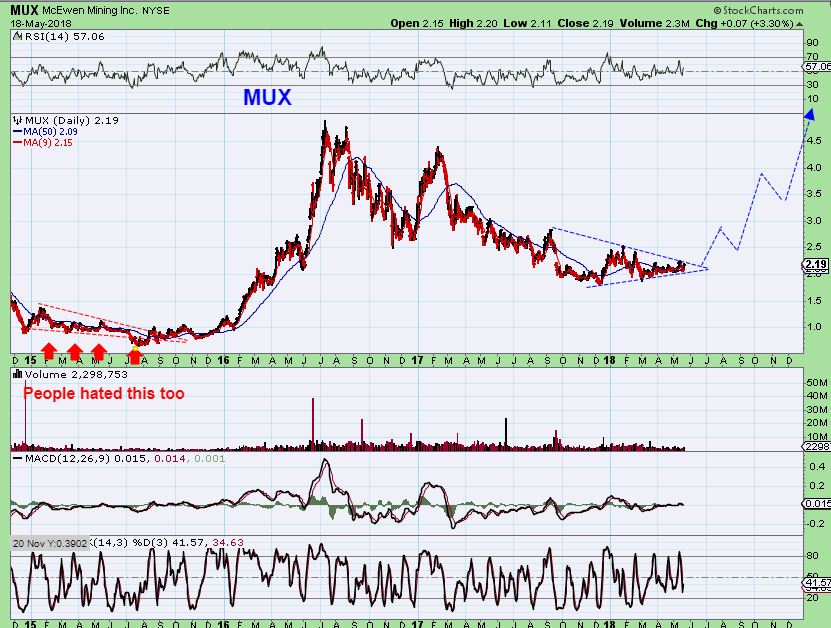
Task: Click the RSI axis value tag '57.06'
Action: point(817,67)
